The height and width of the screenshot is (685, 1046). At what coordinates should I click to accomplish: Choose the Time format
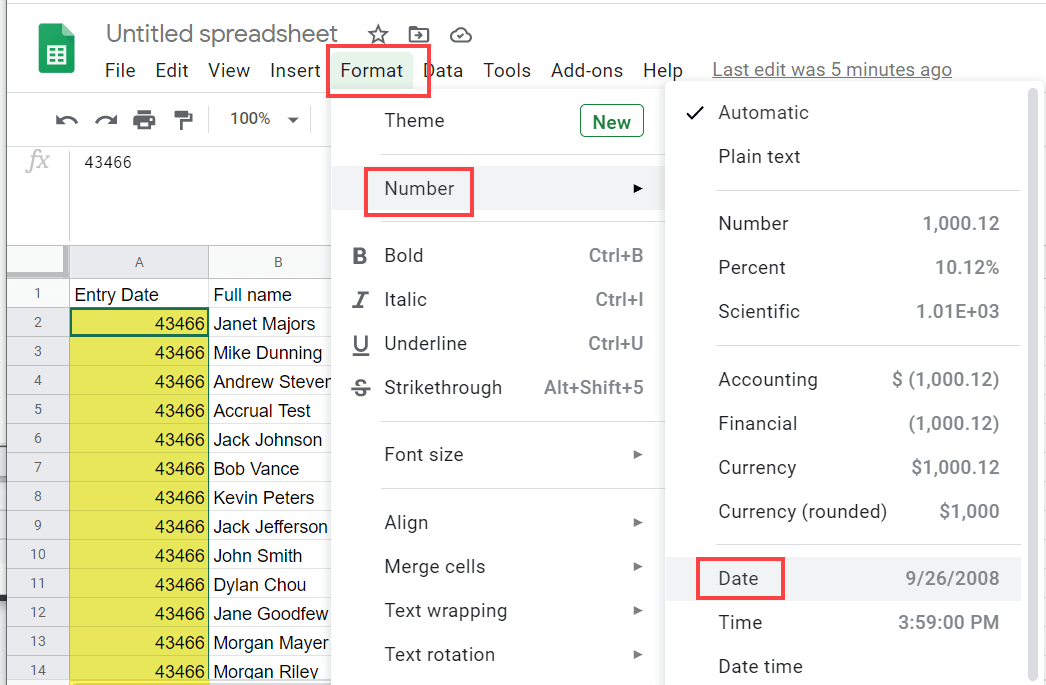pos(843,622)
